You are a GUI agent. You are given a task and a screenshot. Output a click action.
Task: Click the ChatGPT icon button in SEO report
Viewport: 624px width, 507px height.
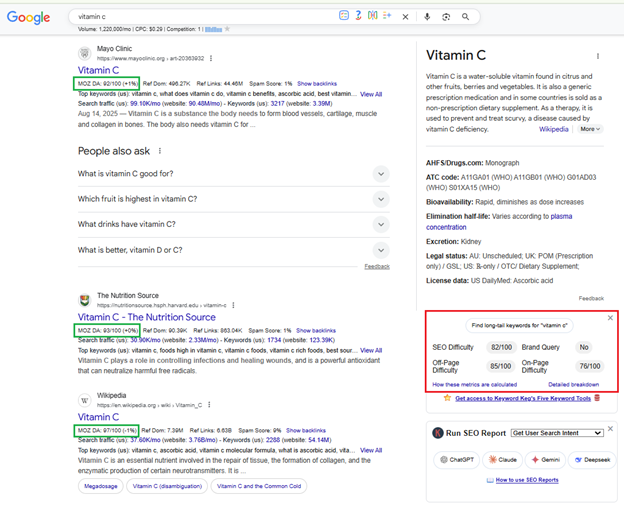point(457,460)
